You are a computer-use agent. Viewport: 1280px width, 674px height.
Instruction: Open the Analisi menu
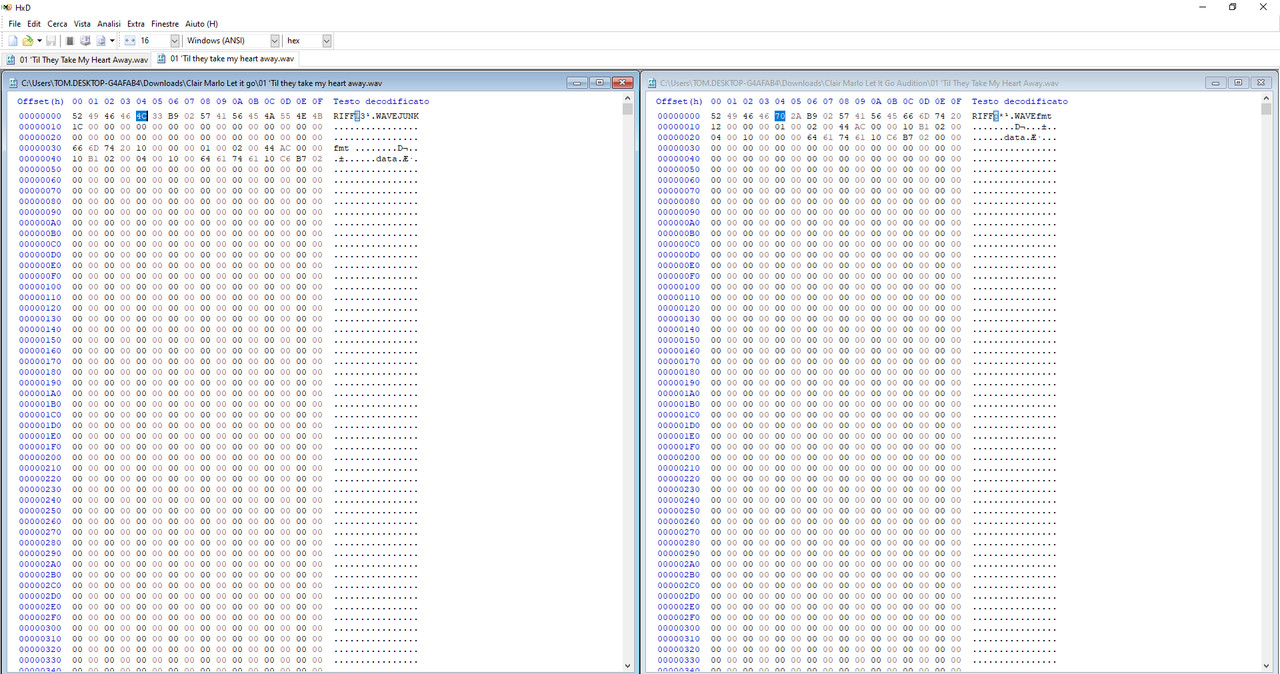109,23
